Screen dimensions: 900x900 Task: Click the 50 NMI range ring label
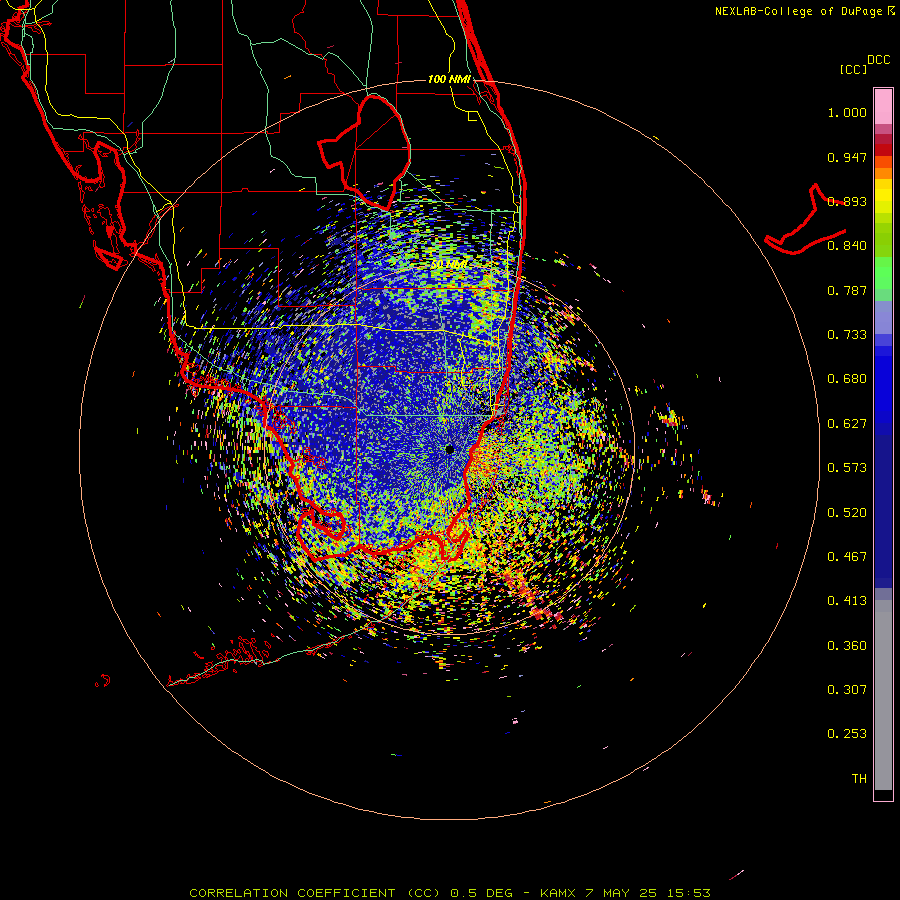449,265
